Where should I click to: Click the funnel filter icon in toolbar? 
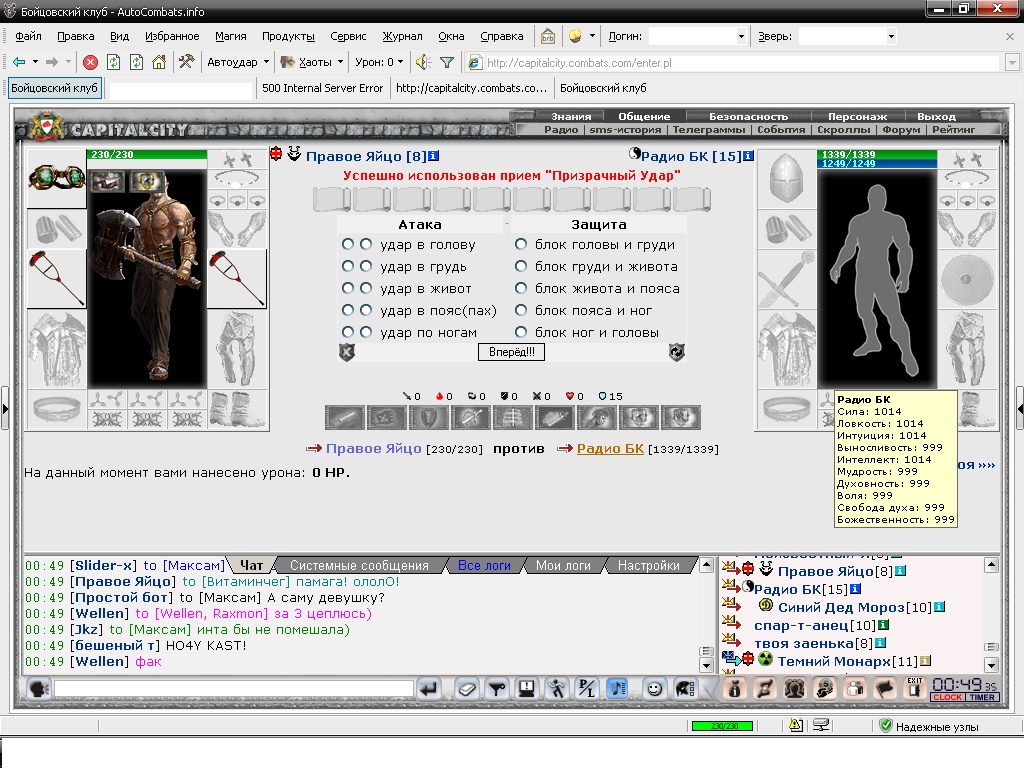pos(447,63)
